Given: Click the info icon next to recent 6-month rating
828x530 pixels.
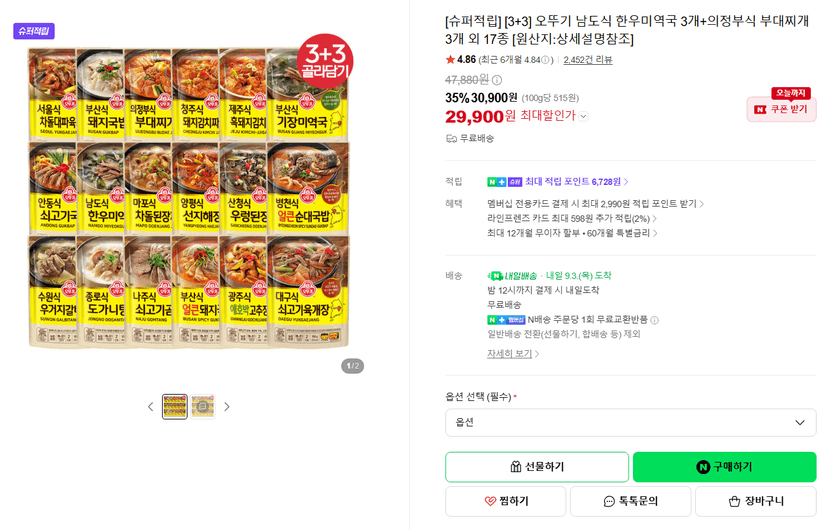Looking at the screenshot, I should 545,60.
